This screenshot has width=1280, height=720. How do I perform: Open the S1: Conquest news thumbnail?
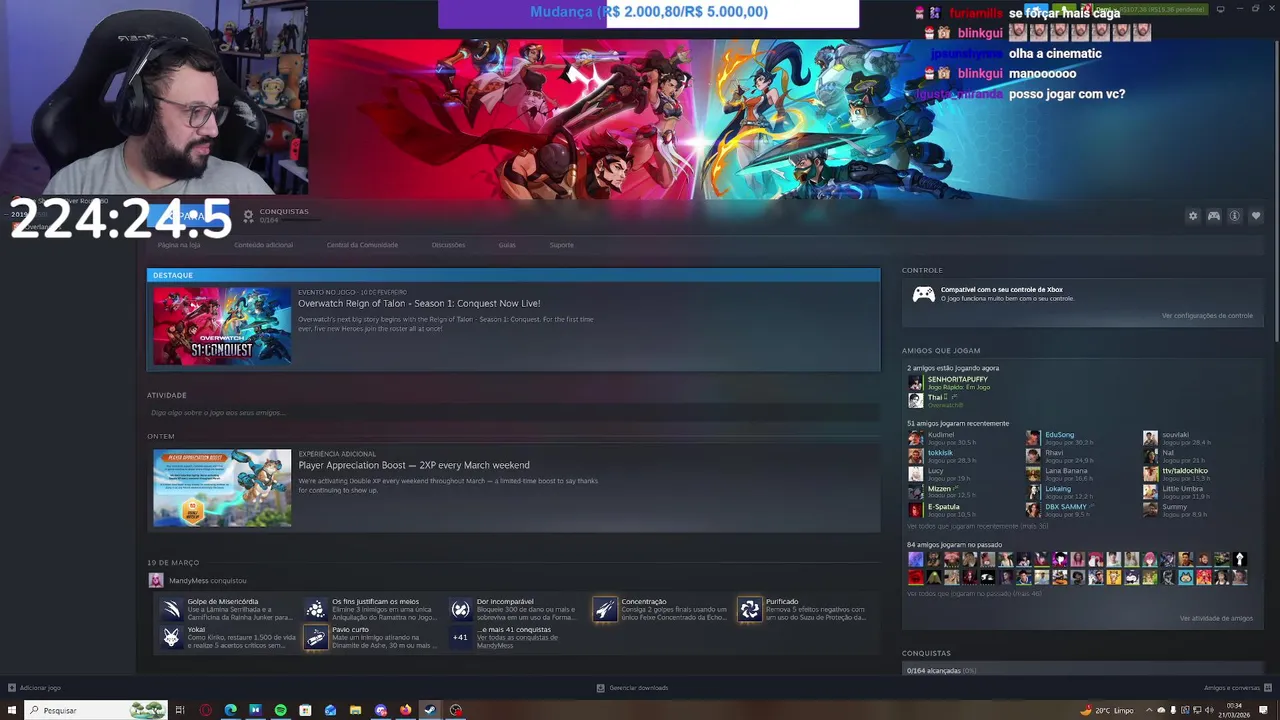[222, 326]
